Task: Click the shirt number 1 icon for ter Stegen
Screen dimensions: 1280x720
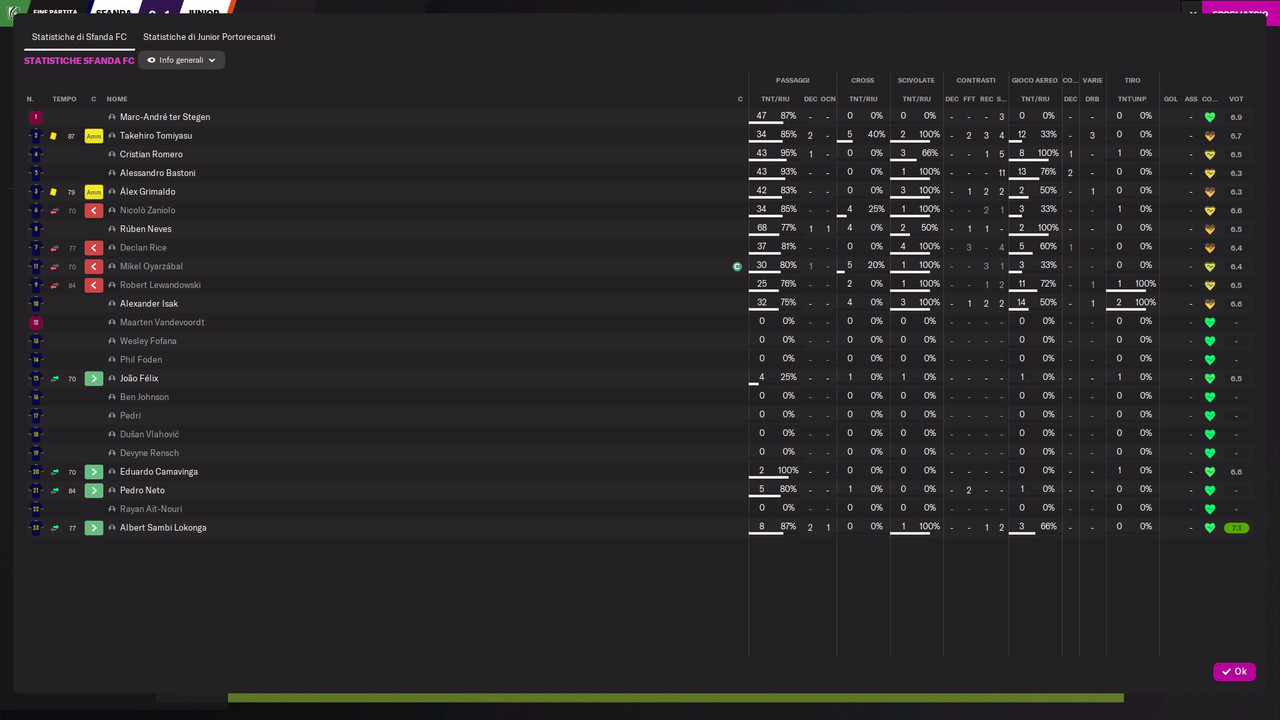Action: (36, 117)
